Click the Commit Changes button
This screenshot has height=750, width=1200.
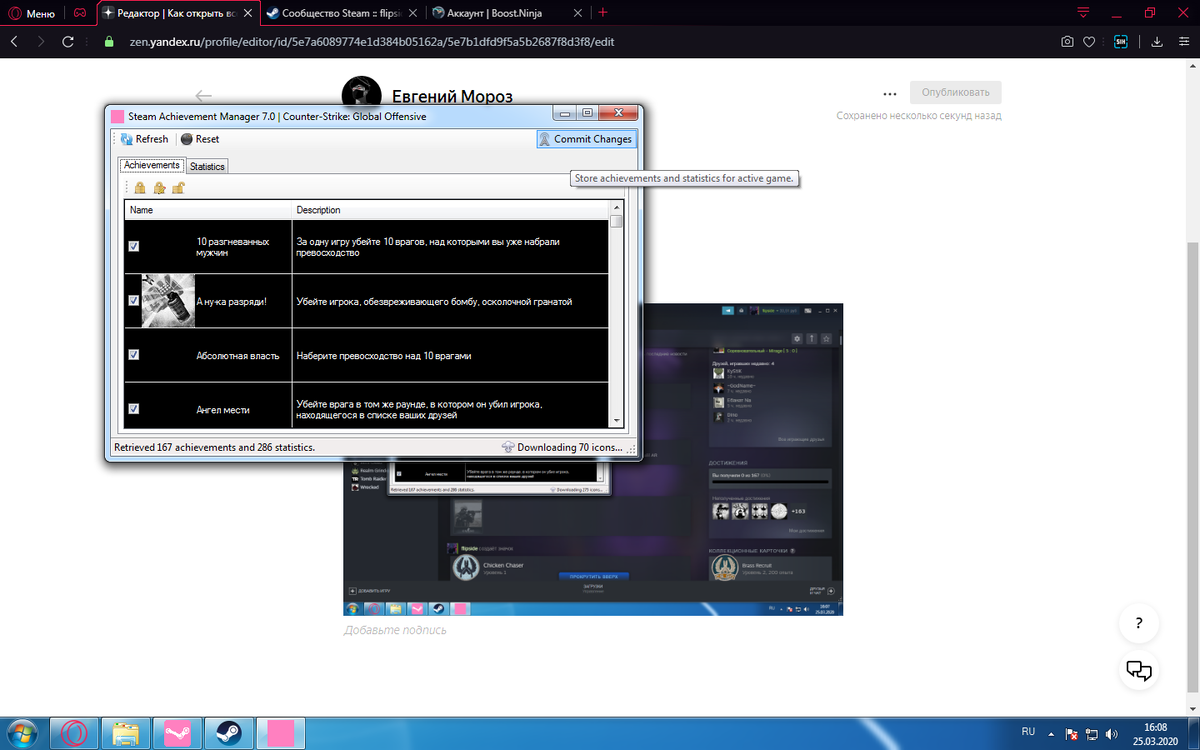click(585, 139)
